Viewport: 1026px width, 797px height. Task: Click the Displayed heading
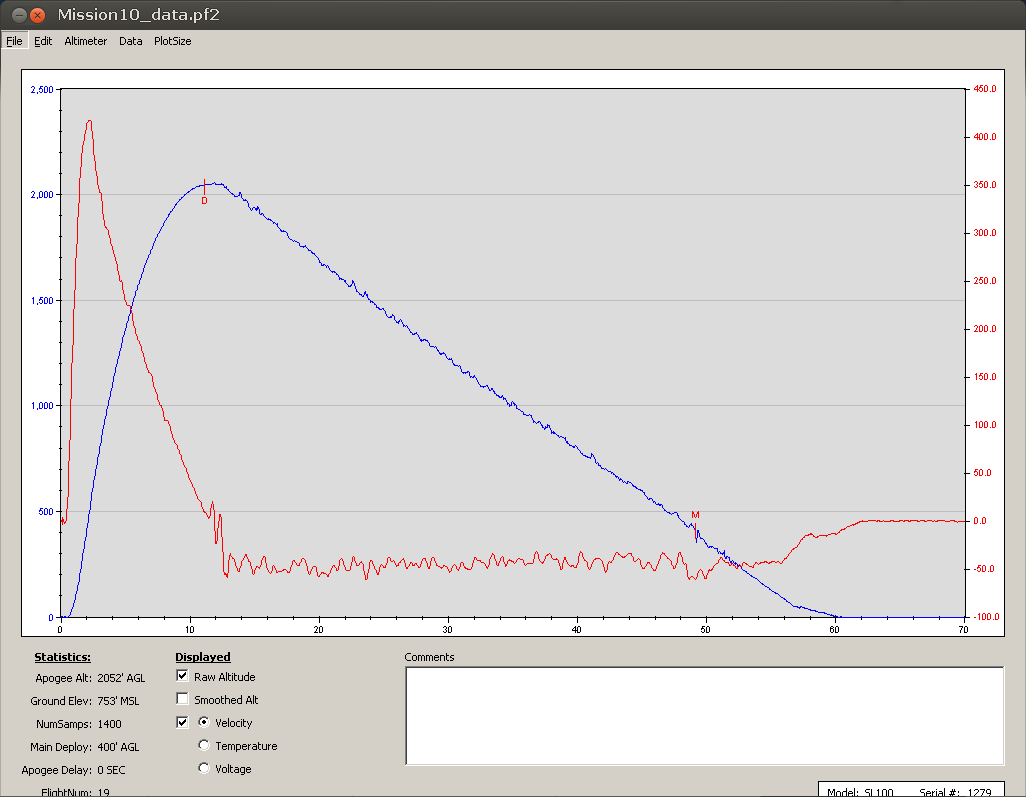(203, 657)
